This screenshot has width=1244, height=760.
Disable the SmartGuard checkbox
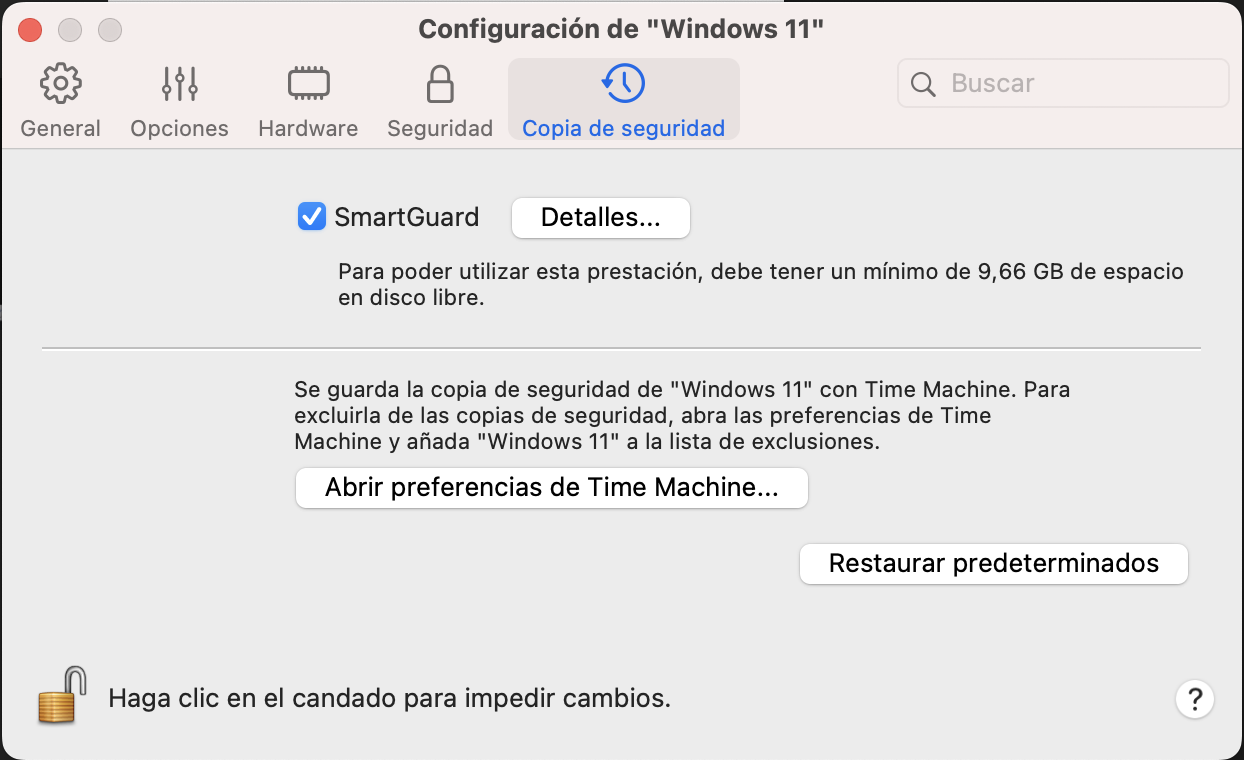[312, 217]
